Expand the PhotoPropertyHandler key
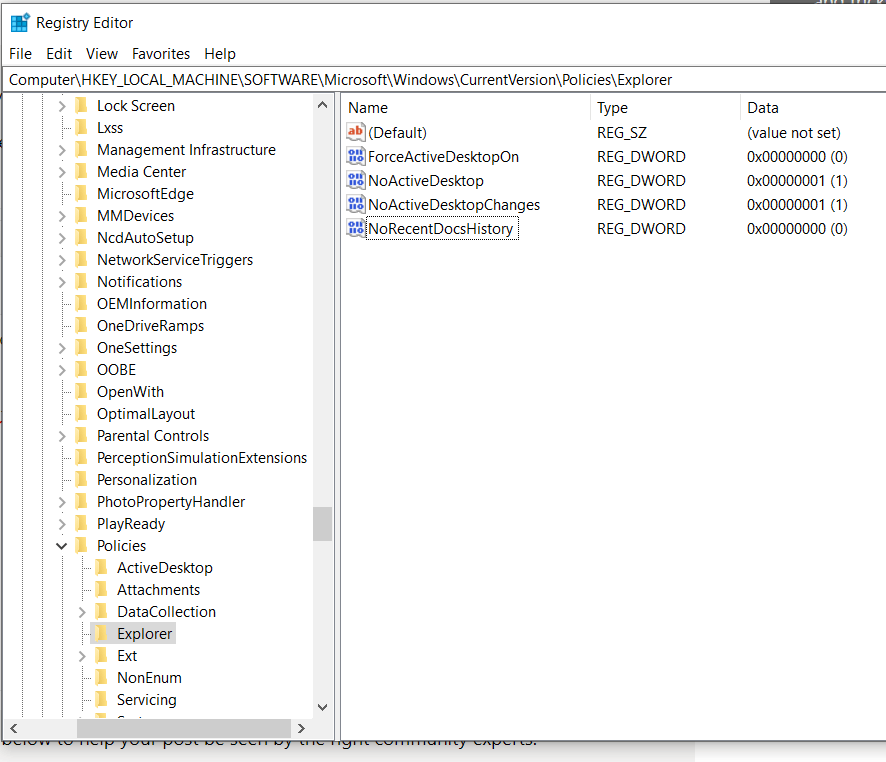This screenshot has height=762, width=886. 62,502
